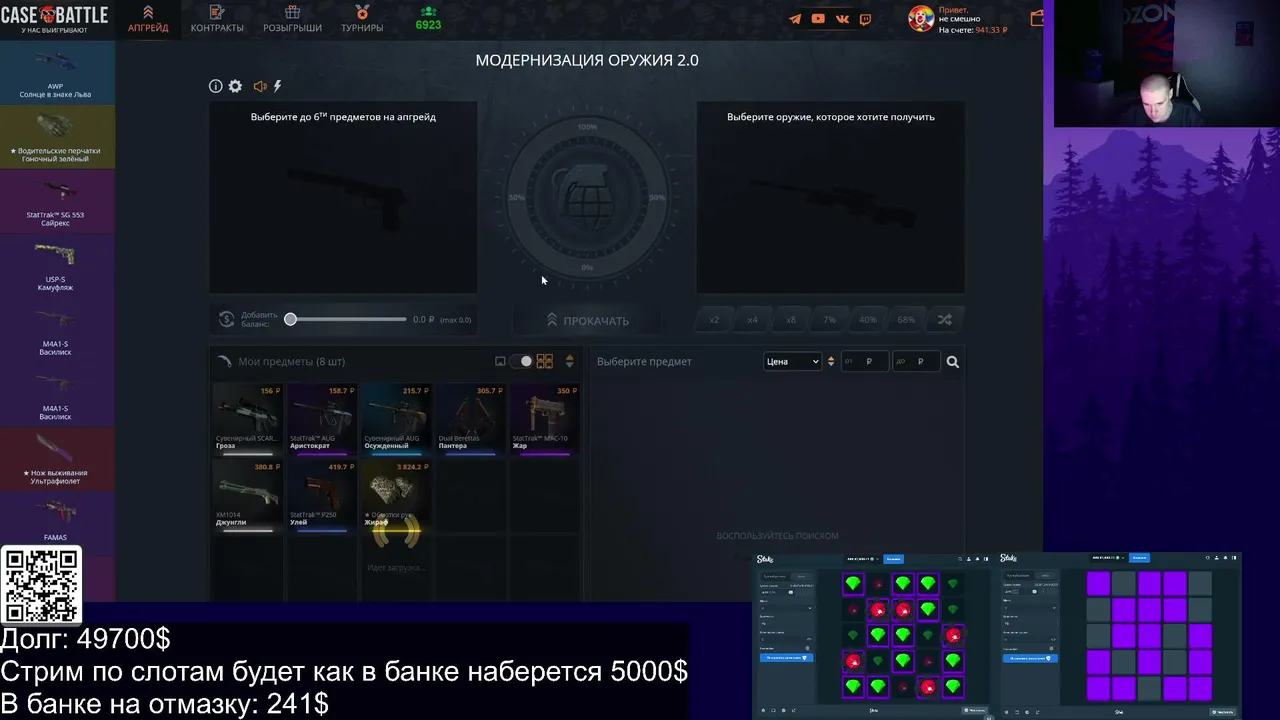Image resolution: width=1280 pixels, height=720 pixels.
Task: Open the YouTube channel icon
Action: [x=818, y=19]
